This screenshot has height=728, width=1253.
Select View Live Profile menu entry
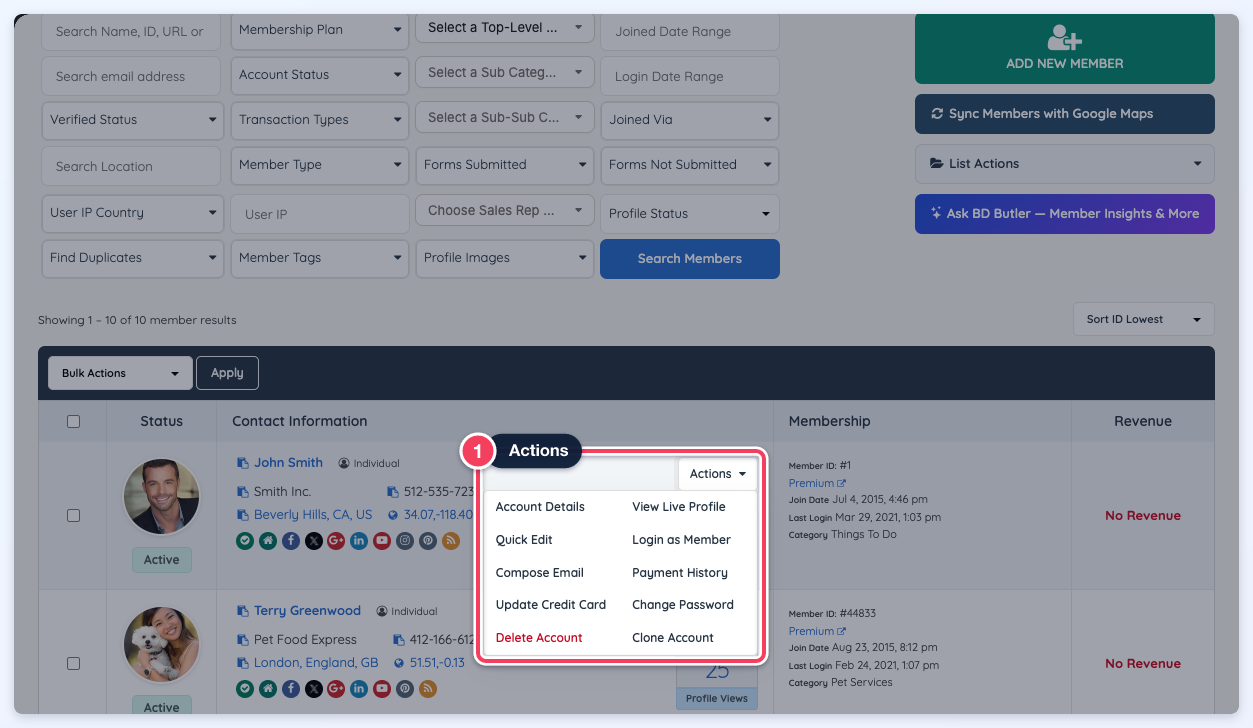tap(679, 507)
